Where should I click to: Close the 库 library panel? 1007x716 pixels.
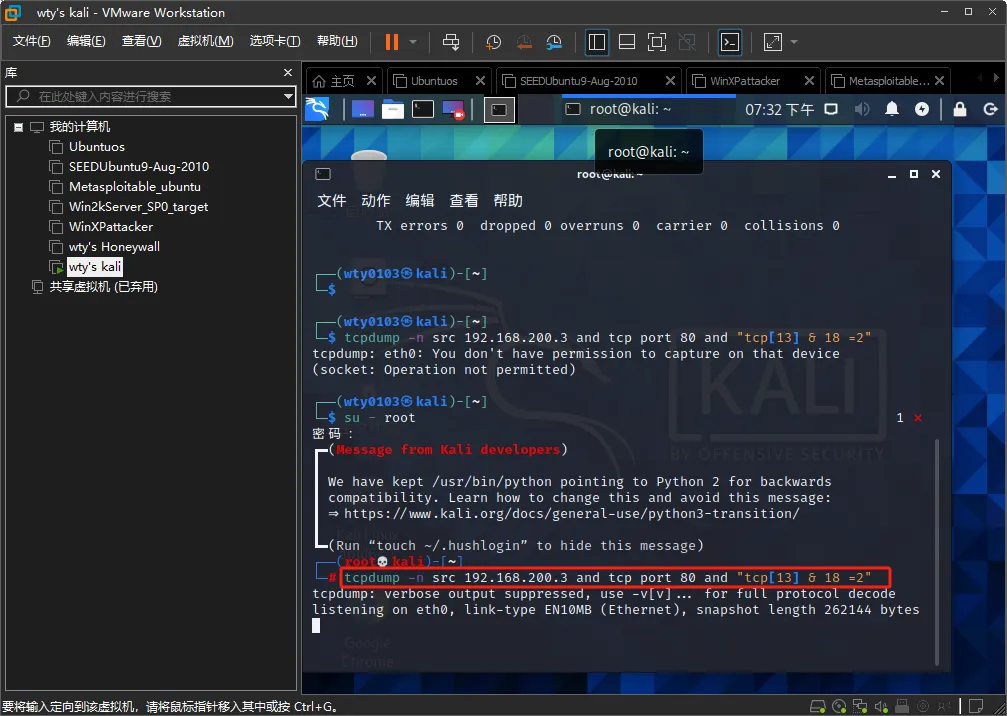click(288, 73)
